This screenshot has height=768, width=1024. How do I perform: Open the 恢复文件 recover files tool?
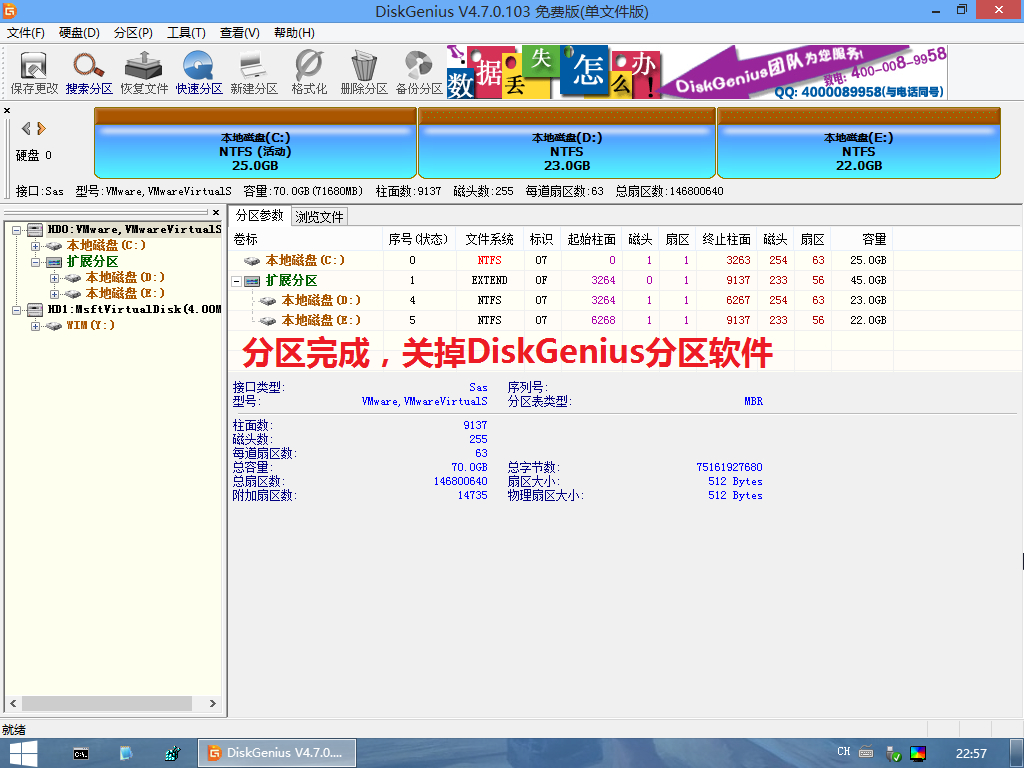tap(144, 72)
